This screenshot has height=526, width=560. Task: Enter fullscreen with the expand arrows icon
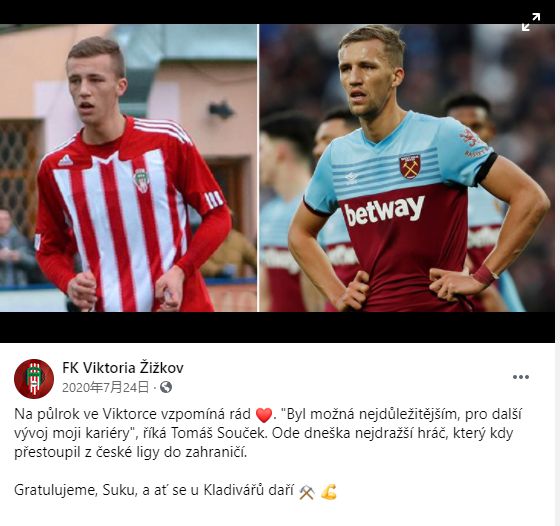click(x=531, y=22)
